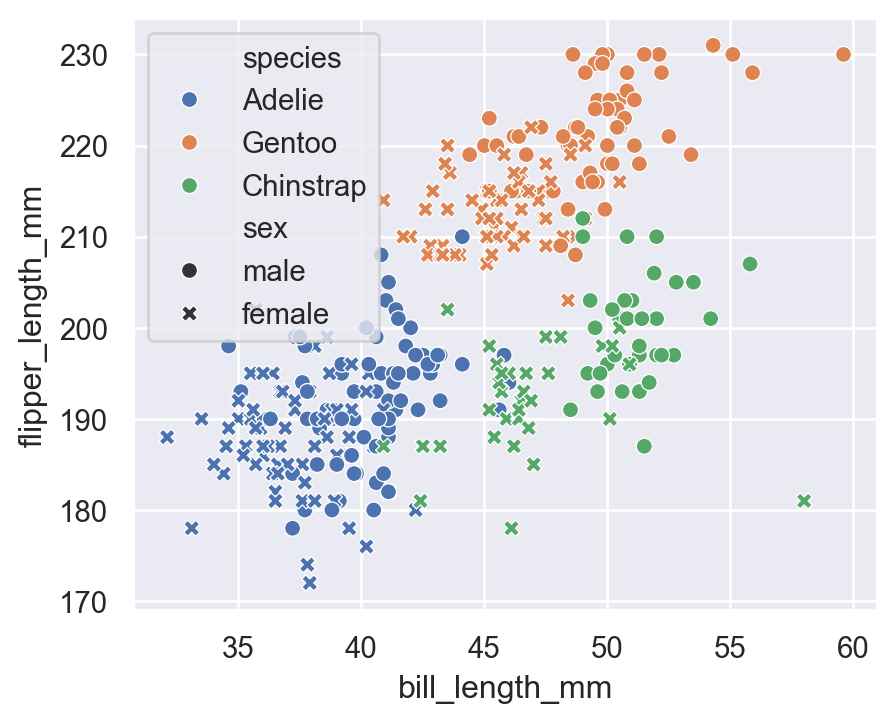Click the 'Gentoo' legend text label

tap(289, 143)
